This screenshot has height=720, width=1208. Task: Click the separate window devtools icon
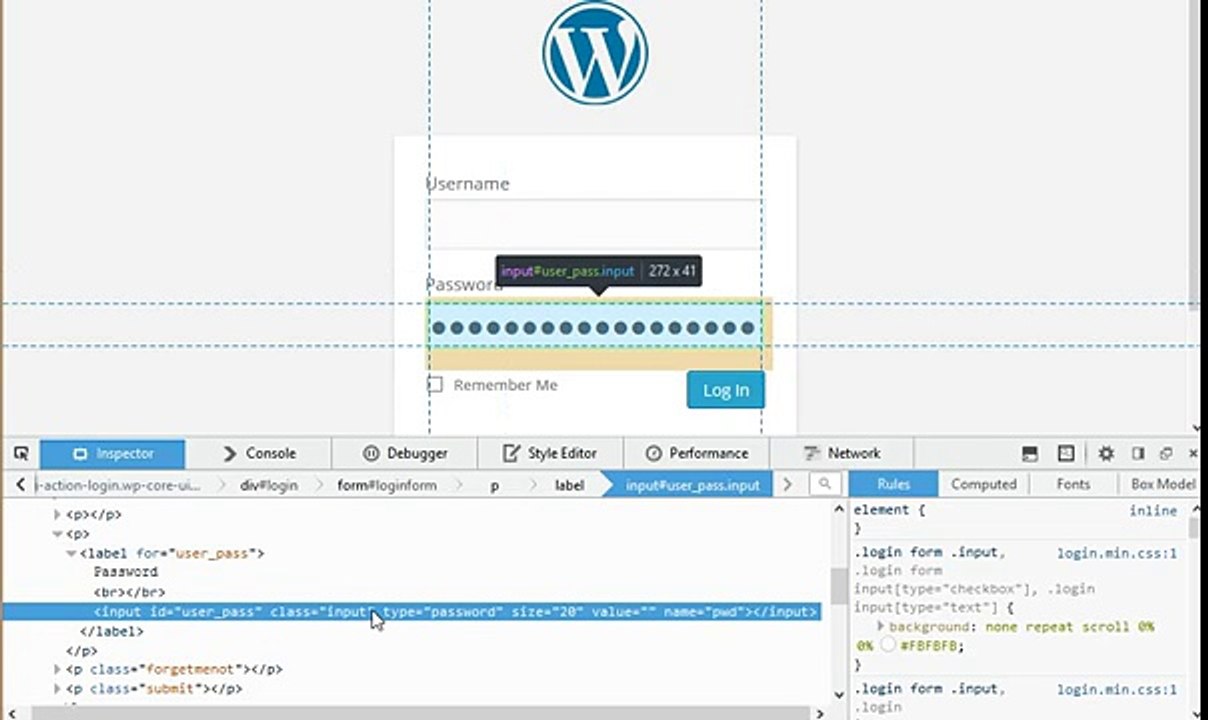tap(1166, 454)
